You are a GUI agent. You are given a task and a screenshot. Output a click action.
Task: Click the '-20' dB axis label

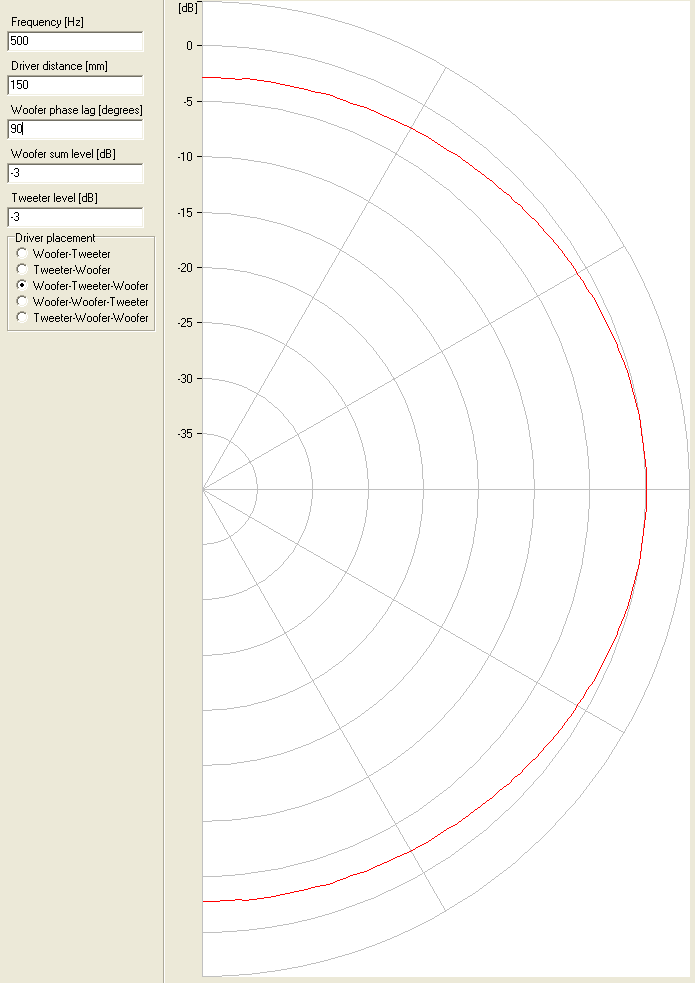185,268
